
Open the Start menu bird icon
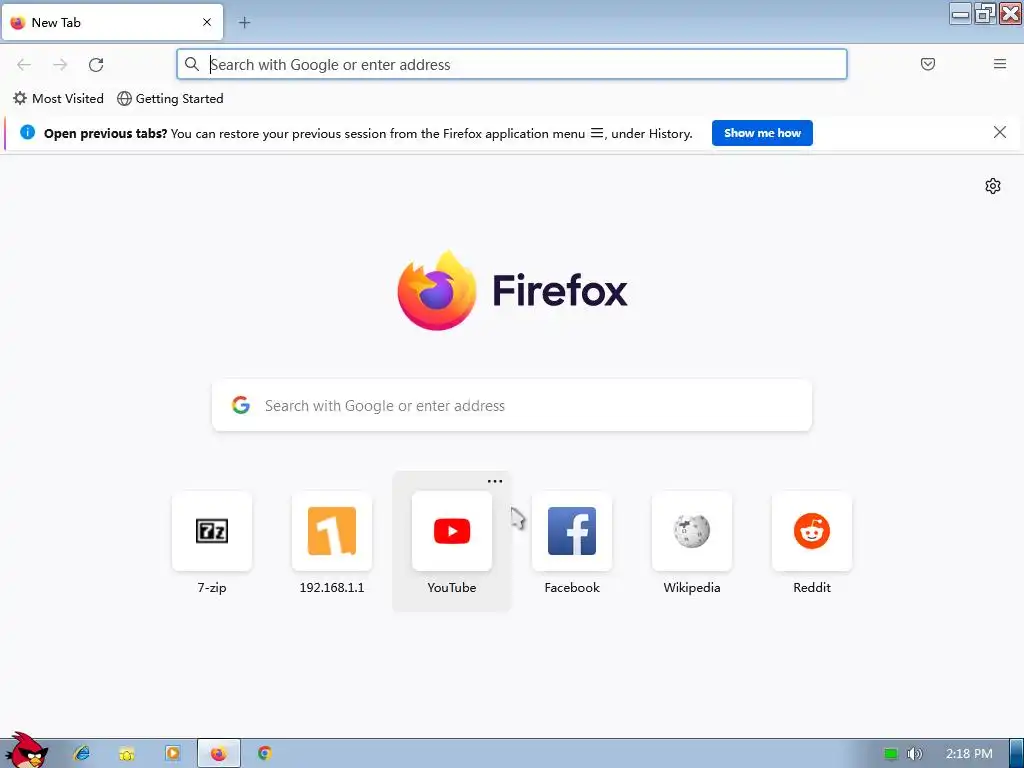click(26, 751)
